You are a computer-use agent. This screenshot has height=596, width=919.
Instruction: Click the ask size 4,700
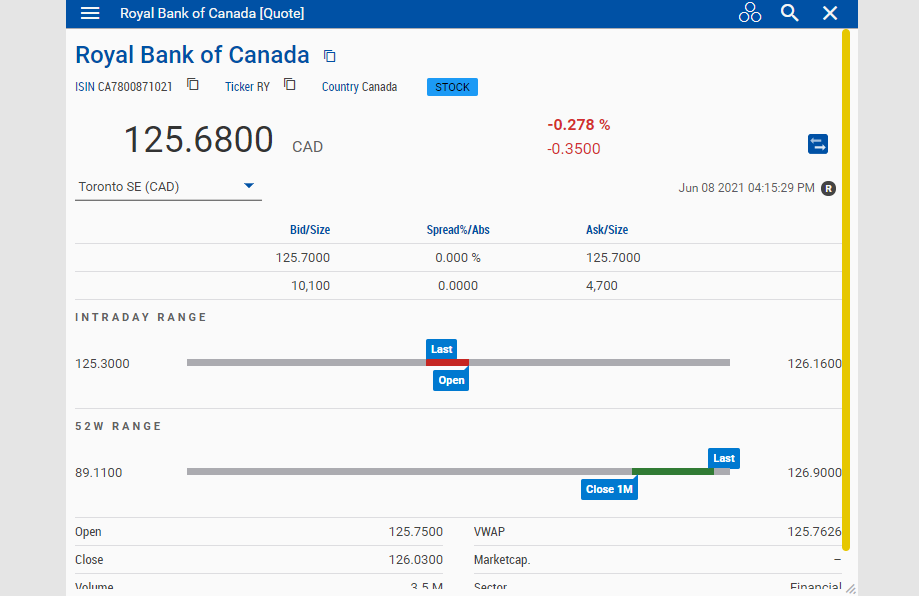(602, 286)
